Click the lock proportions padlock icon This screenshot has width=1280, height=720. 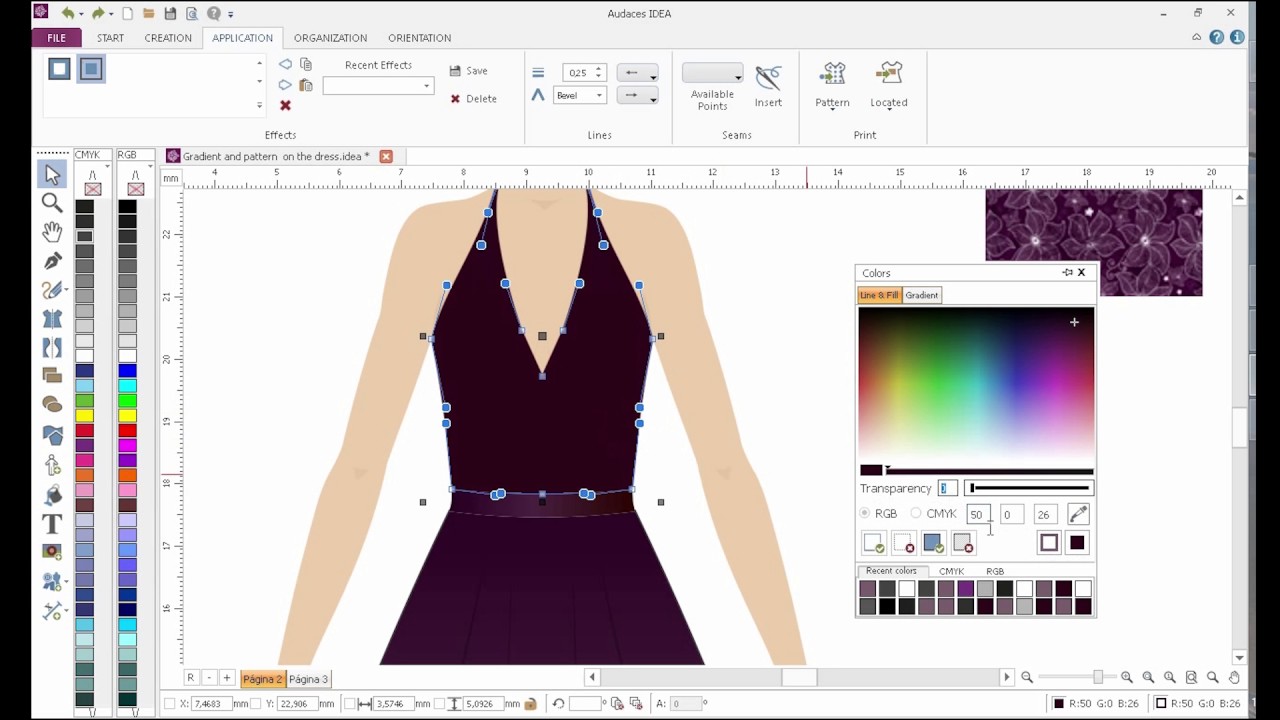click(x=530, y=704)
